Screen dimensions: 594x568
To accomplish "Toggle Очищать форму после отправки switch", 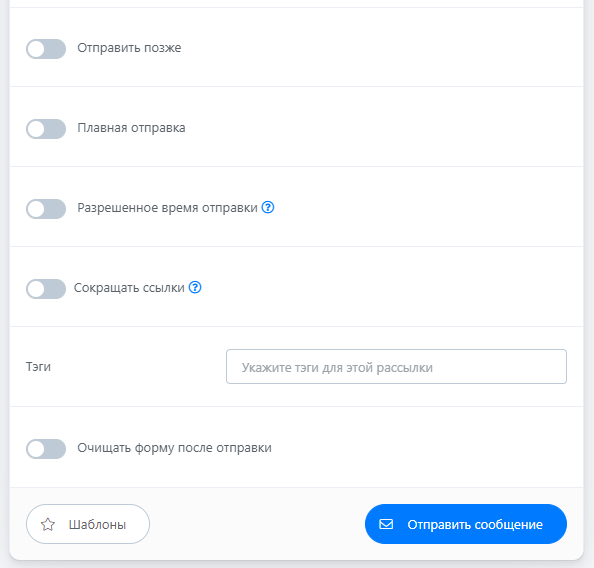I will pos(46,449).
